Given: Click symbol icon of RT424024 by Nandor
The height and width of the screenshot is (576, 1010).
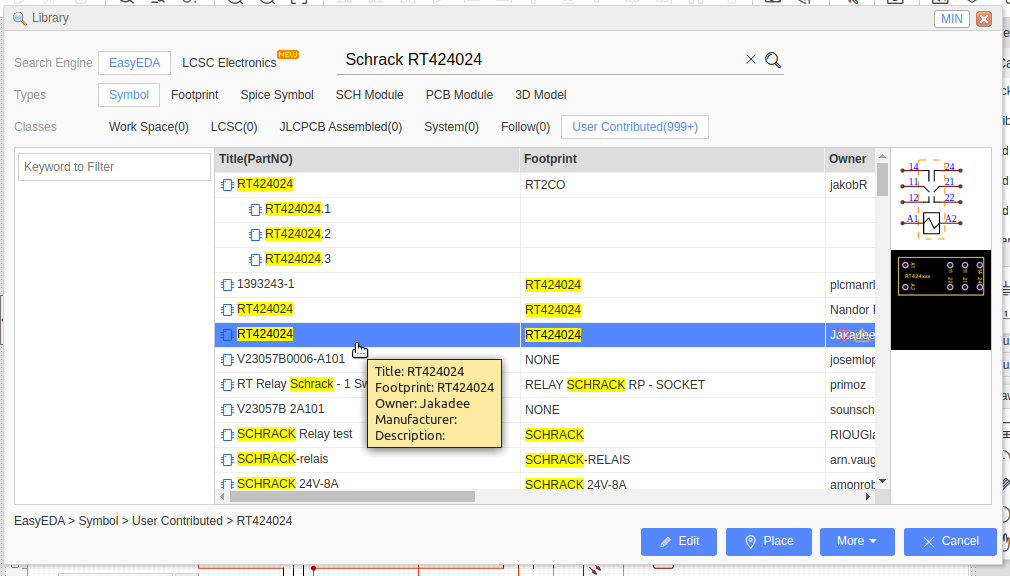Looking at the screenshot, I should (x=227, y=310).
